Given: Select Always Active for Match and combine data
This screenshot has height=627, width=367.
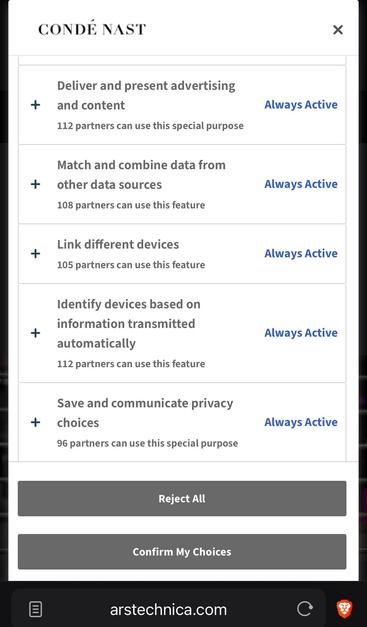Looking at the screenshot, I should click(x=301, y=184).
